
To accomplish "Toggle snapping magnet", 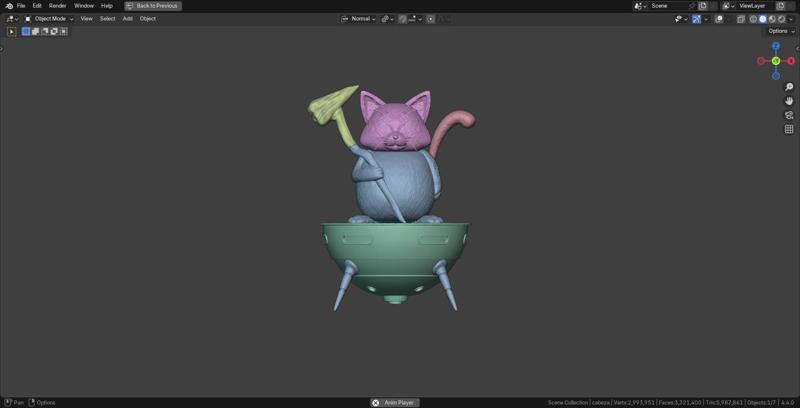I will [403, 19].
